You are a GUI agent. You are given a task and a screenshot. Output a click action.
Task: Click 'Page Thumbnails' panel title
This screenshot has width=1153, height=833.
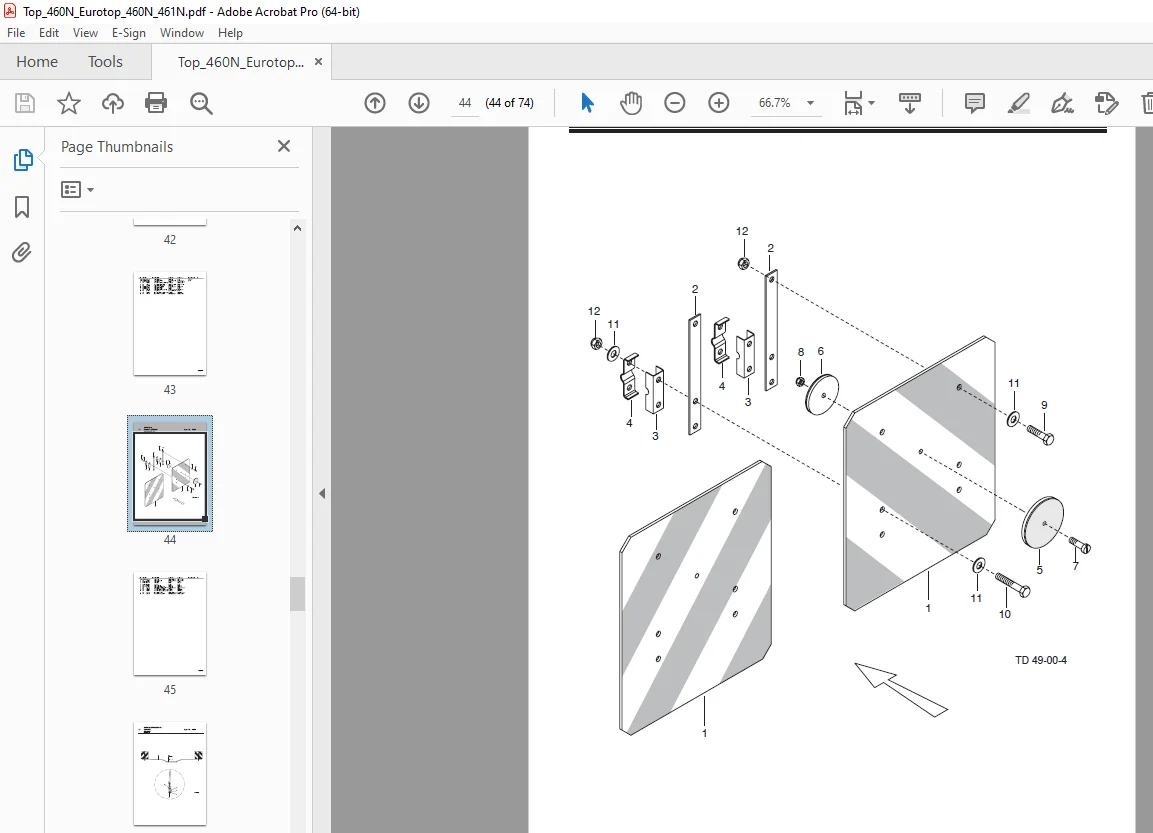pyautogui.click(x=117, y=147)
